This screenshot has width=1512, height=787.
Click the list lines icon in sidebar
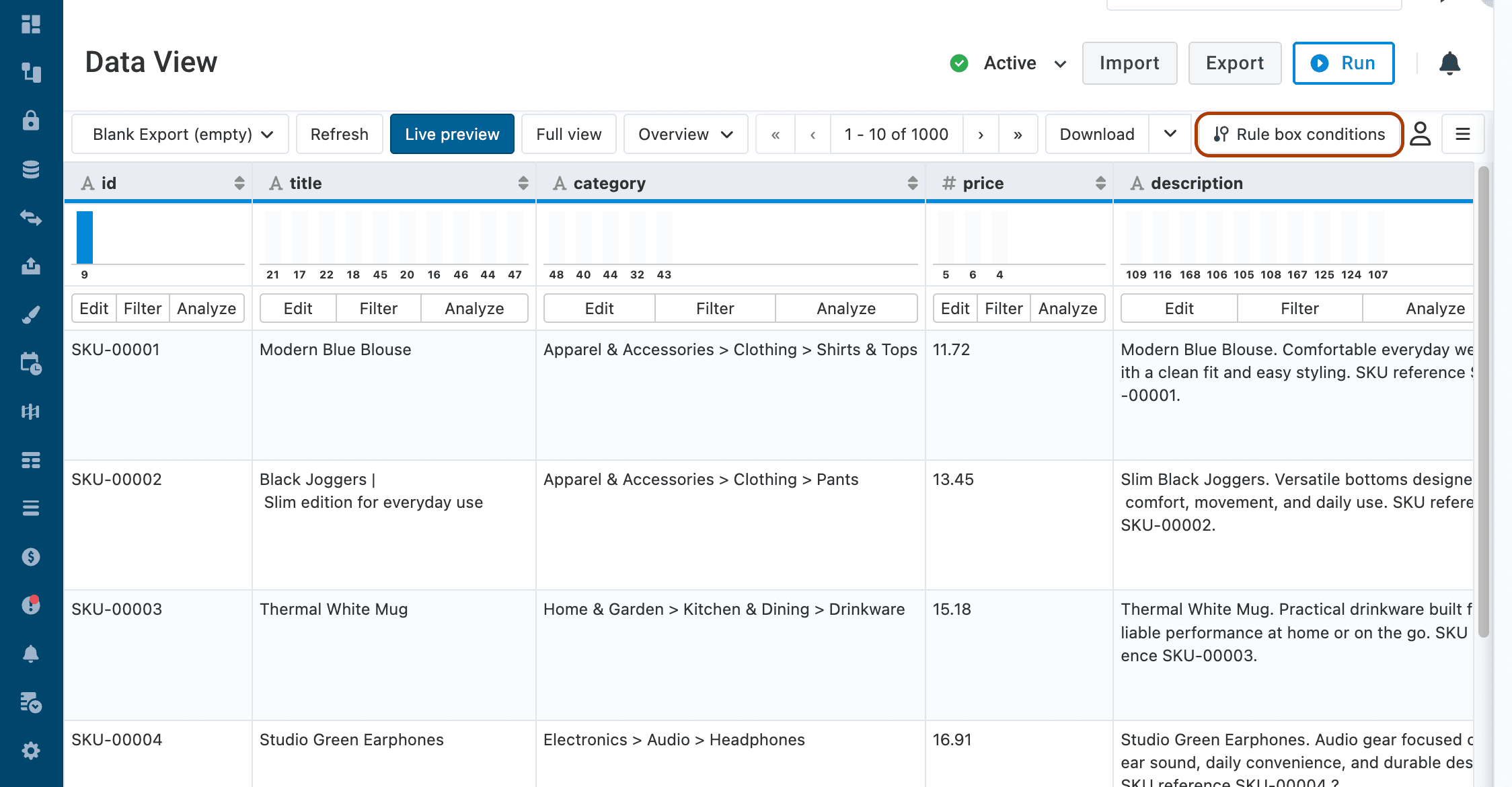coord(31,508)
